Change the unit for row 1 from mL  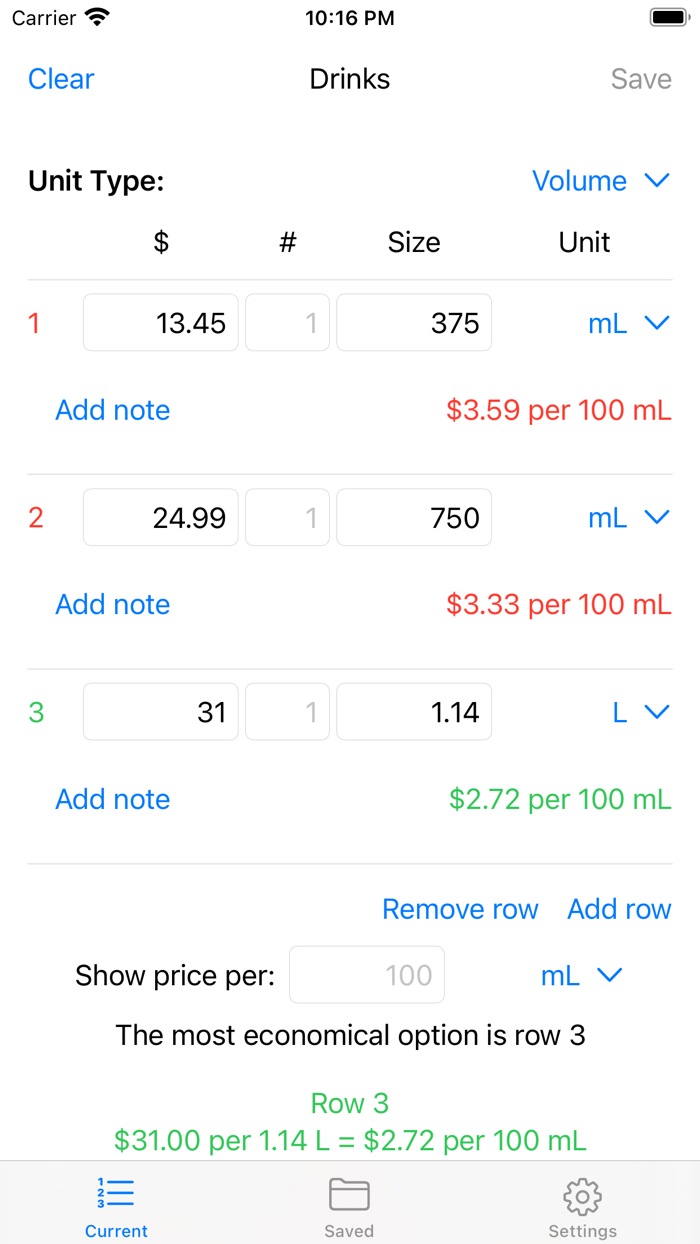(628, 323)
